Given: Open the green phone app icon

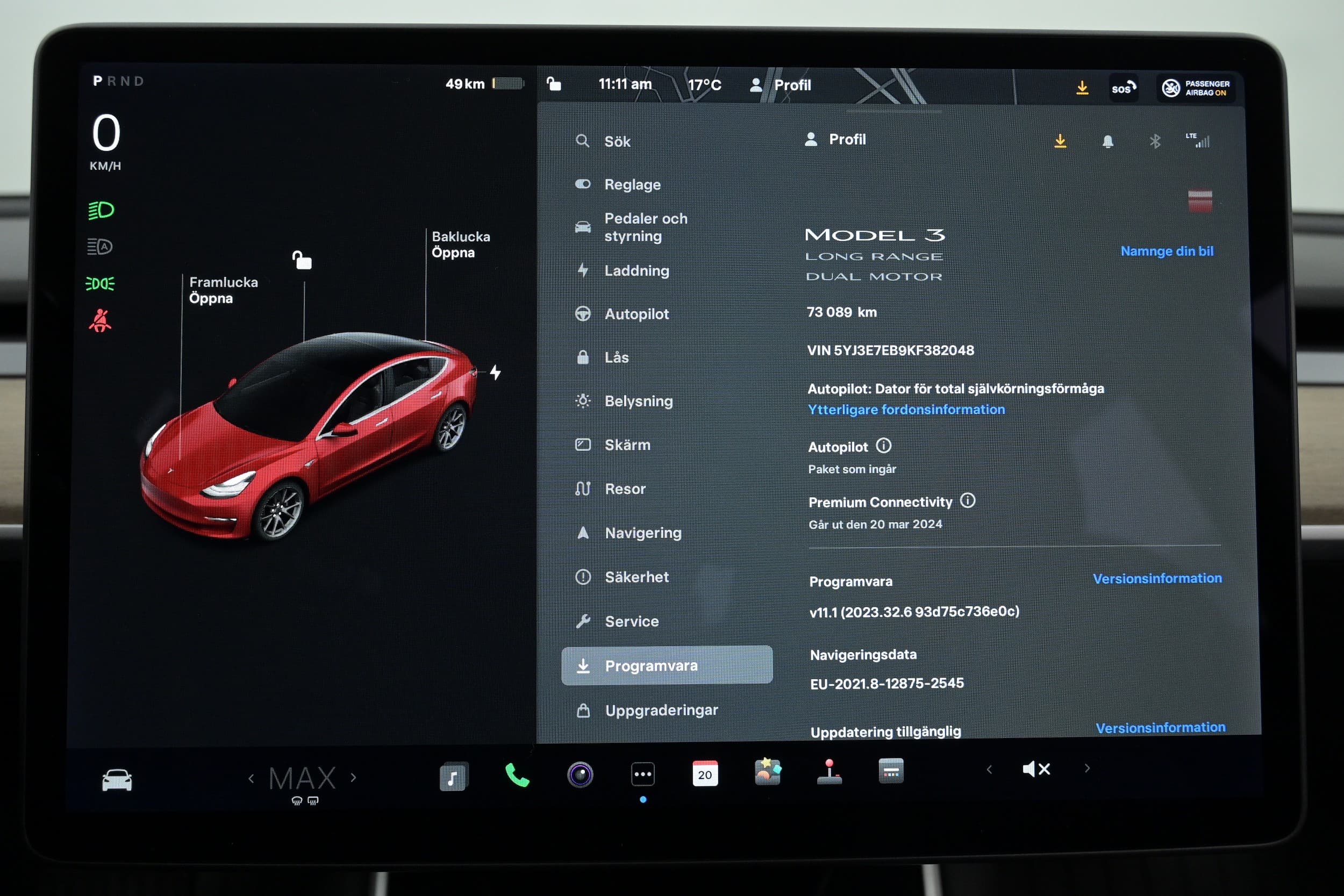Looking at the screenshot, I should coord(517,776).
